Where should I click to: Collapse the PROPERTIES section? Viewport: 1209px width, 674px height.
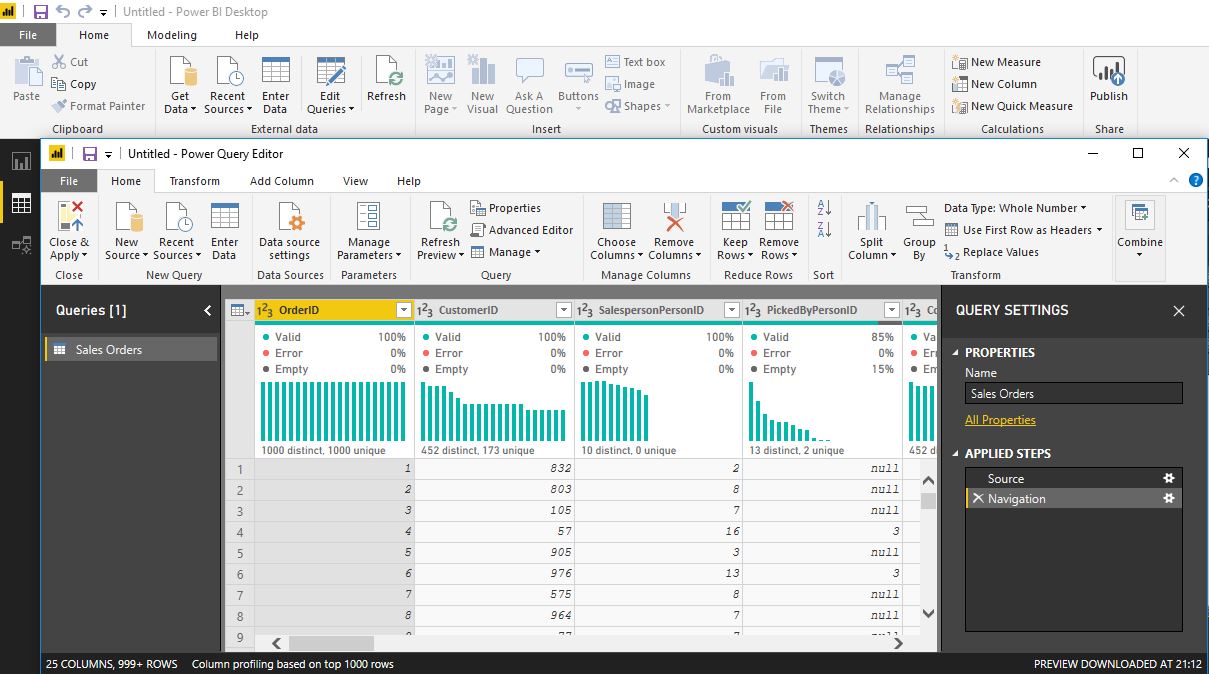[x=955, y=353]
